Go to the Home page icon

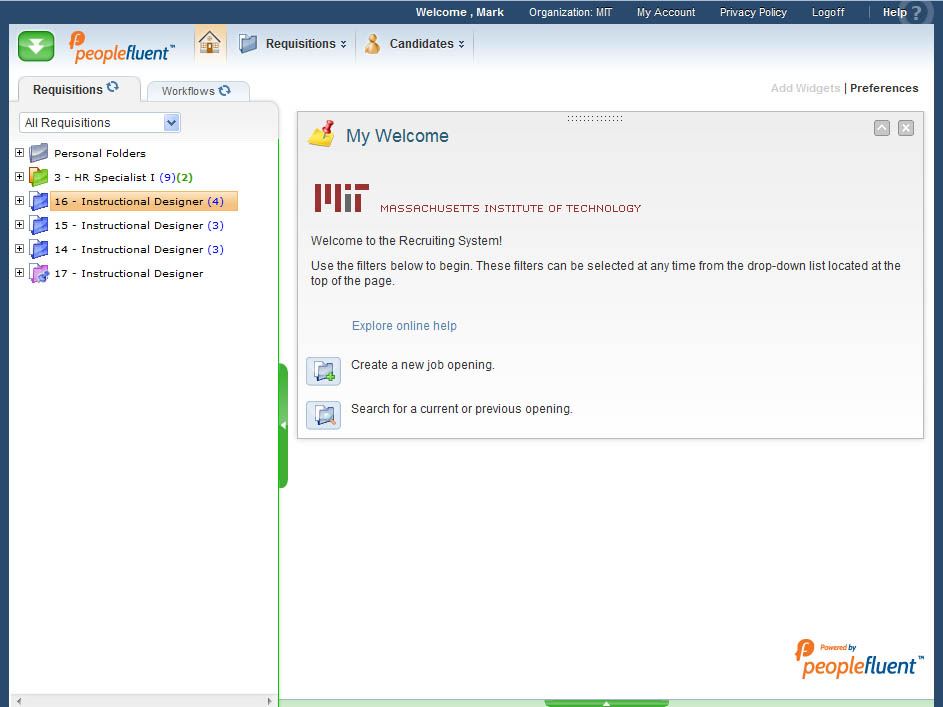coord(209,43)
